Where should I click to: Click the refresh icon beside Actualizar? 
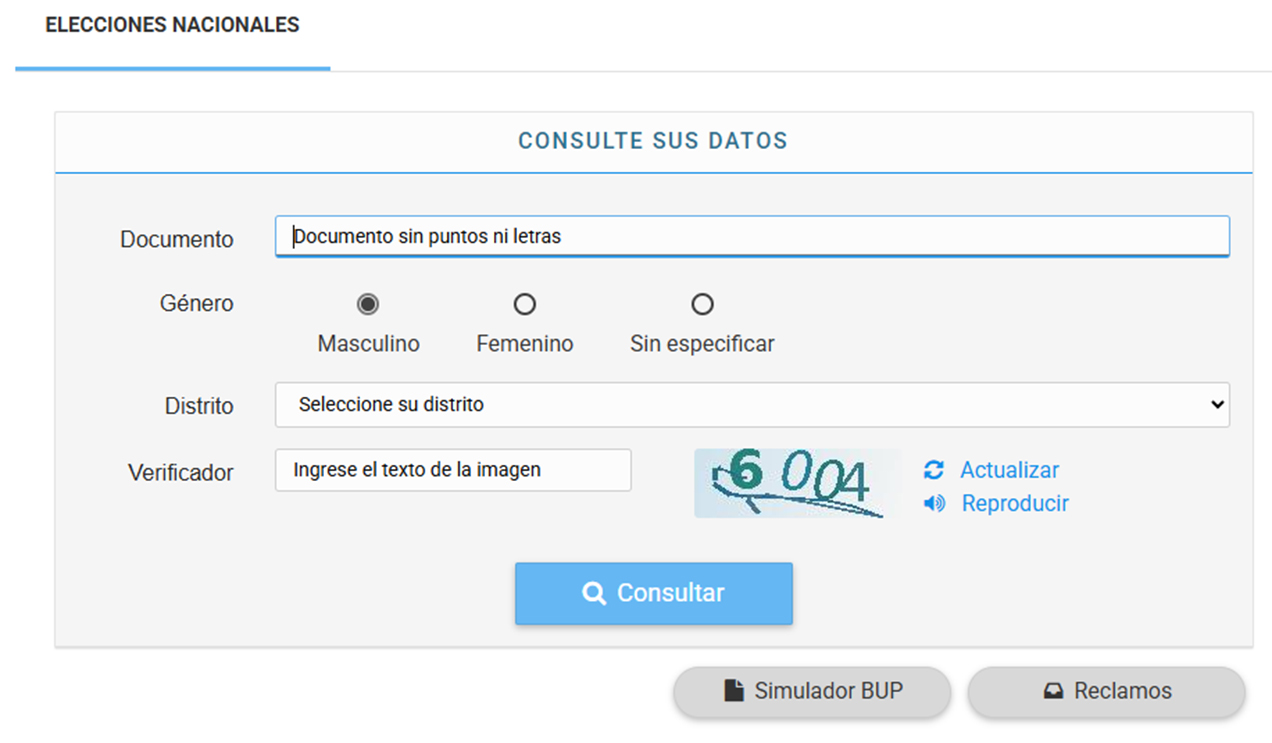934,470
